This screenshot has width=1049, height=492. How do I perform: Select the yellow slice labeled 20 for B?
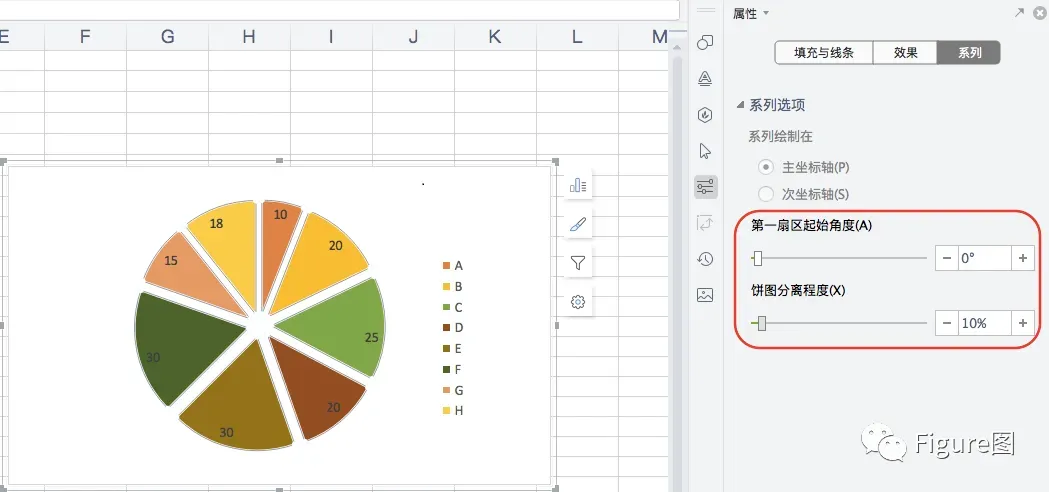click(x=320, y=264)
